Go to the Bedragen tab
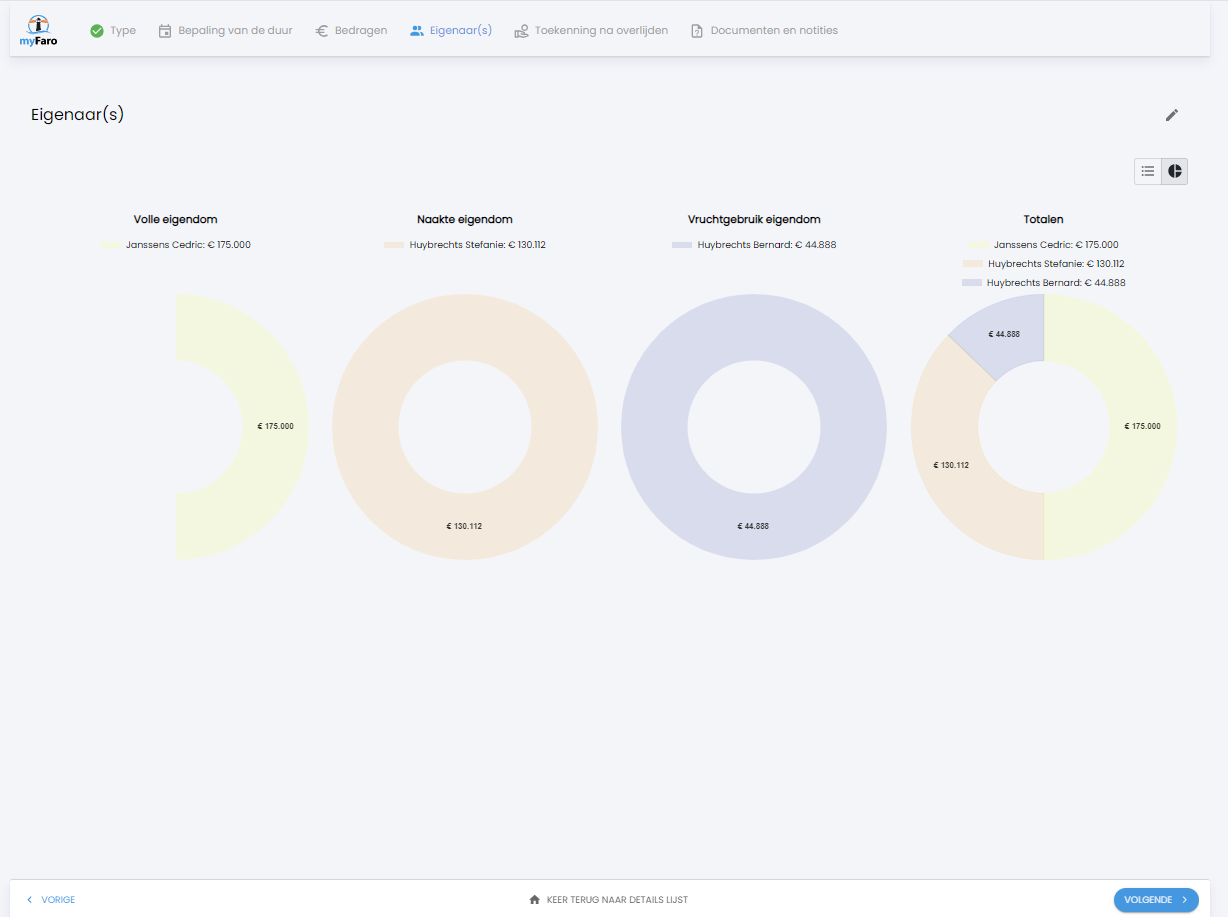 pyautogui.click(x=351, y=31)
